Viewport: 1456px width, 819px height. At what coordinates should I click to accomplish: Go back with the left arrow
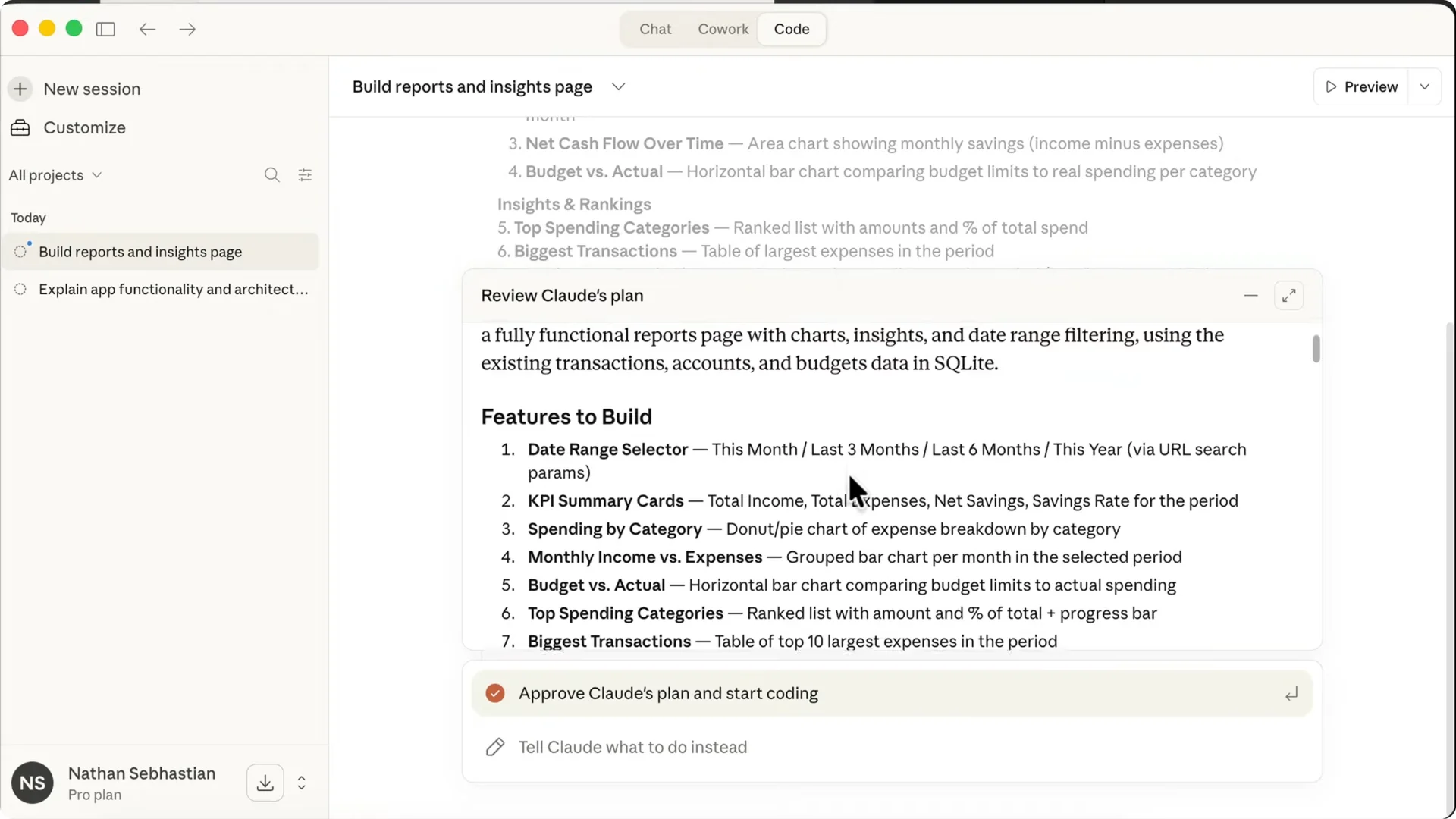point(147,29)
